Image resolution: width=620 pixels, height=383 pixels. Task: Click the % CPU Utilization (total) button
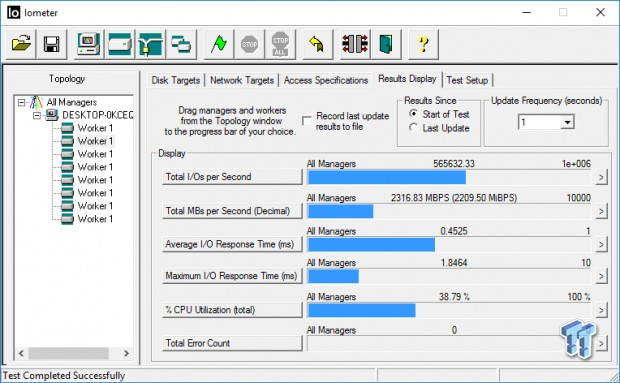(232, 310)
